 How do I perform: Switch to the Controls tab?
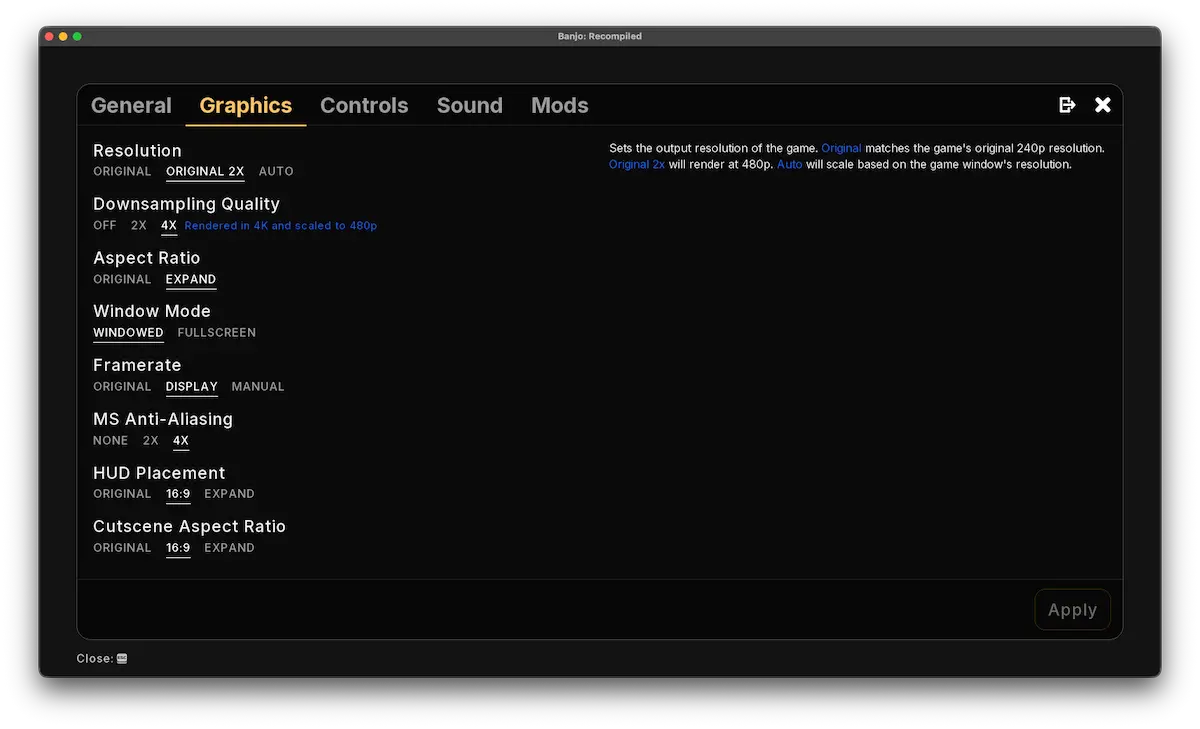point(364,105)
